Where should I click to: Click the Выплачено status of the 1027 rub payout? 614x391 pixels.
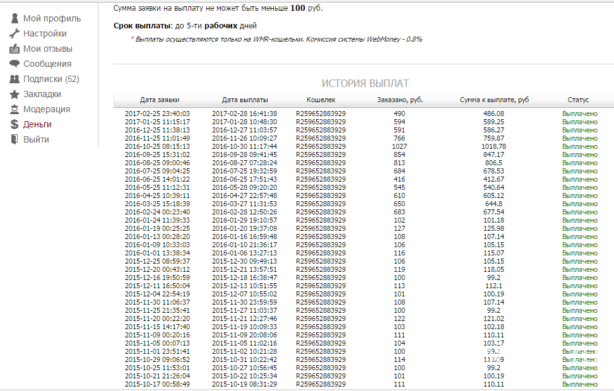coord(580,146)
